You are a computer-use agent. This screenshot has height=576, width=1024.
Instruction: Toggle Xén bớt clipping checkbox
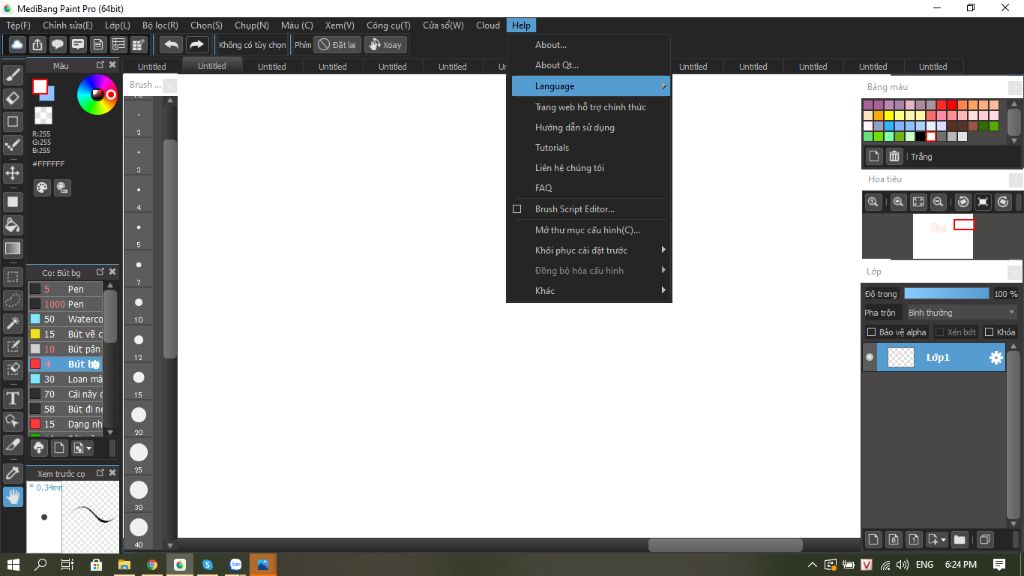[939, 332]
